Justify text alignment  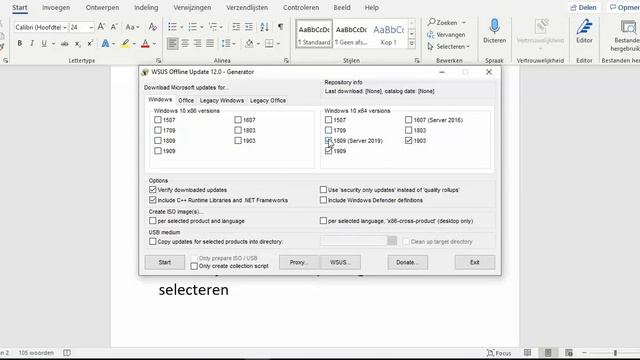pyautogui.click(x=210, y=43)
